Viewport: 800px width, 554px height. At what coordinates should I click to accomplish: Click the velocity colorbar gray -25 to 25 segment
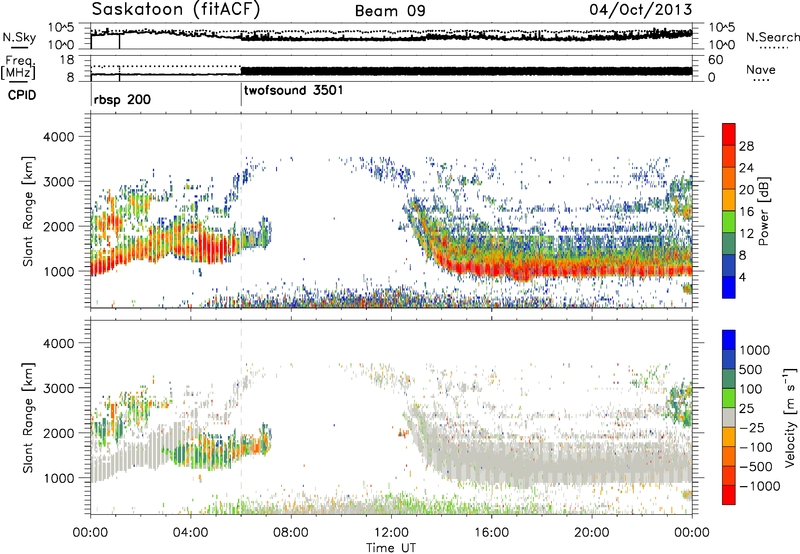pos(729,418)
